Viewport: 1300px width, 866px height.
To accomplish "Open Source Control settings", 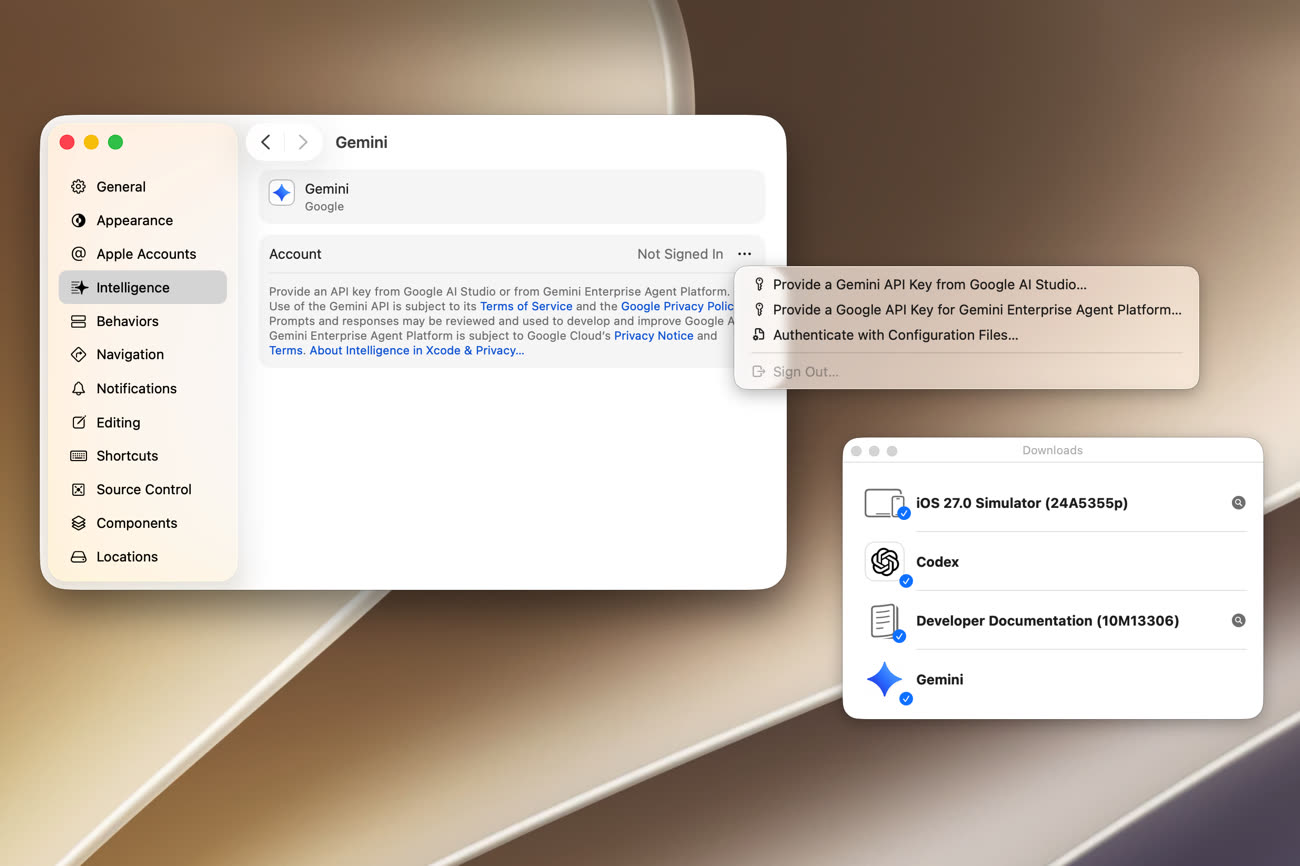I will pyautogui.click(x=143, y=489).
